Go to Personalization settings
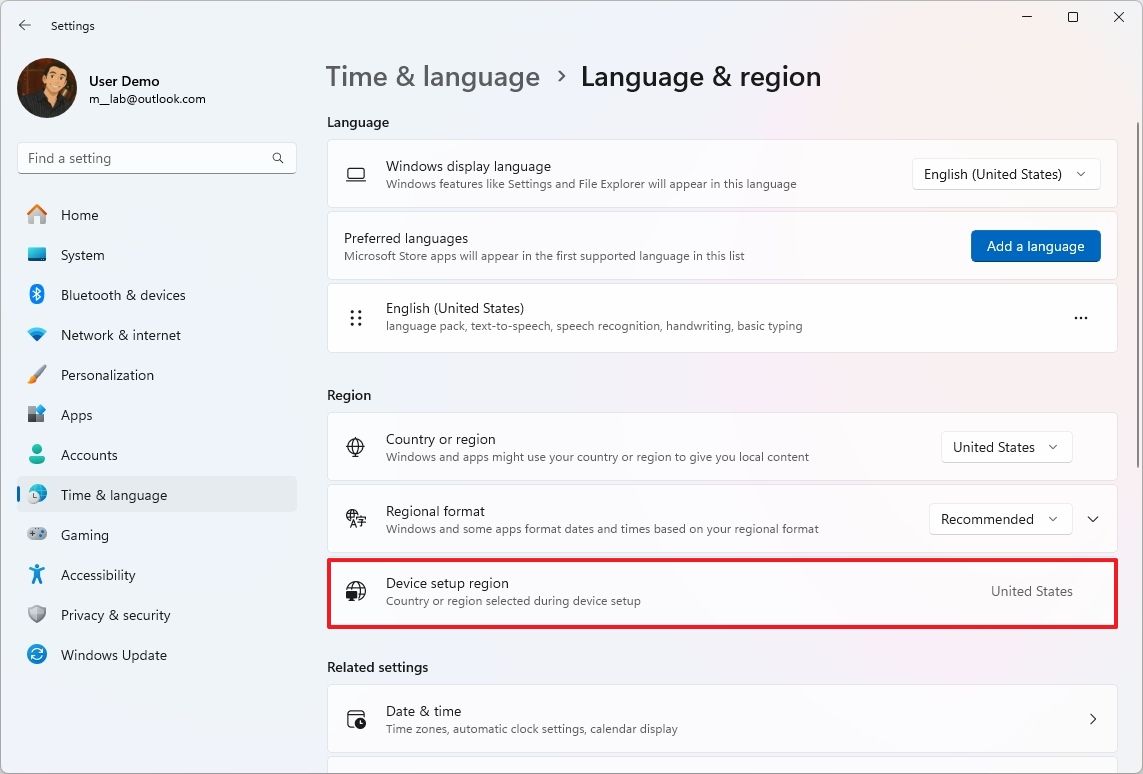 (x=107, y=375)
